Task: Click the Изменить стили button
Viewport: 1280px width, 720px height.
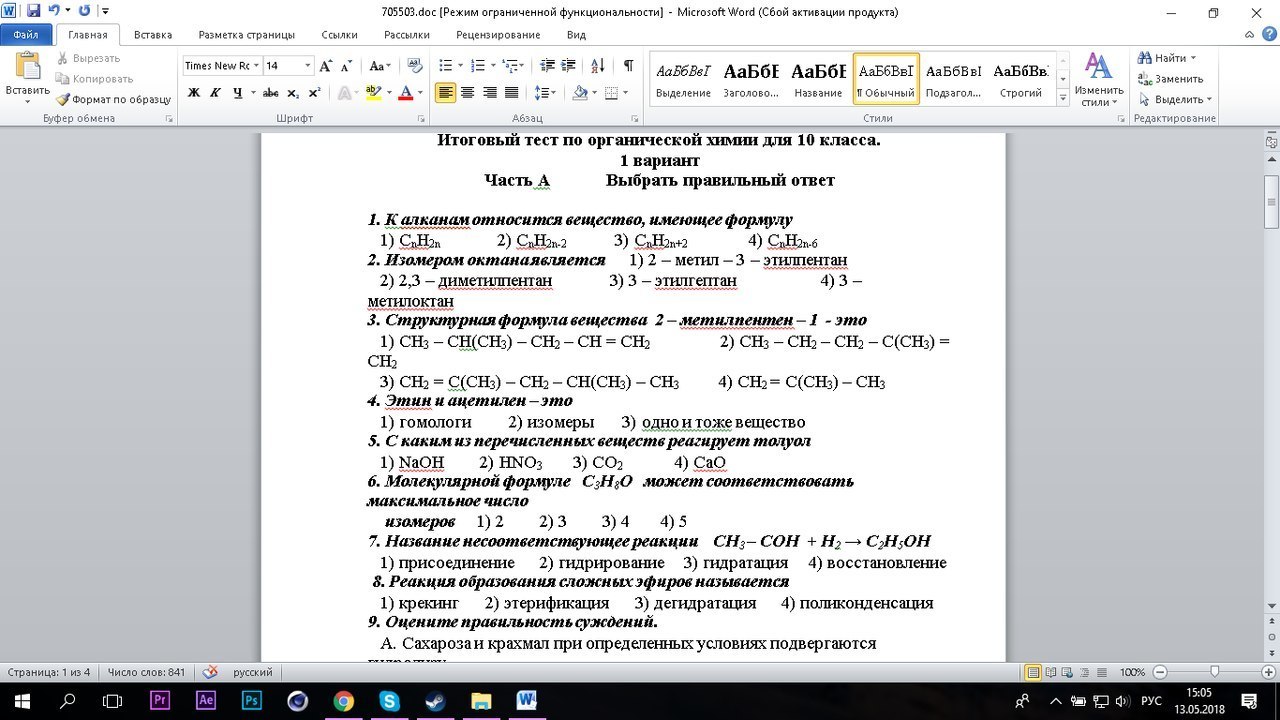Action: (x=1099, y=79)
